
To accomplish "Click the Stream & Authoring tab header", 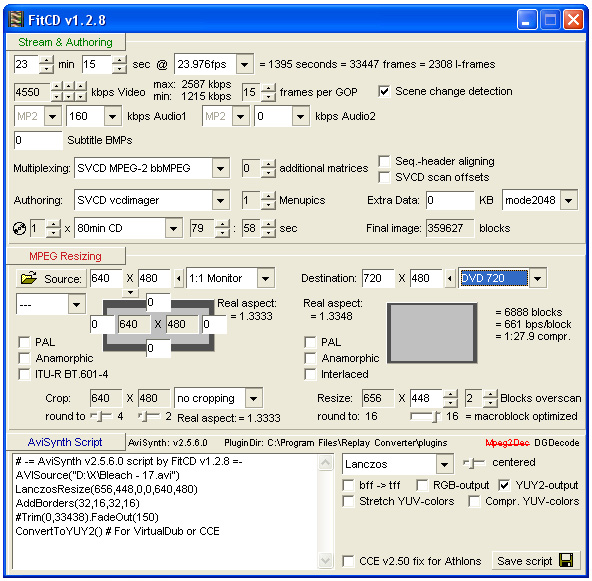I will [65, 42].
